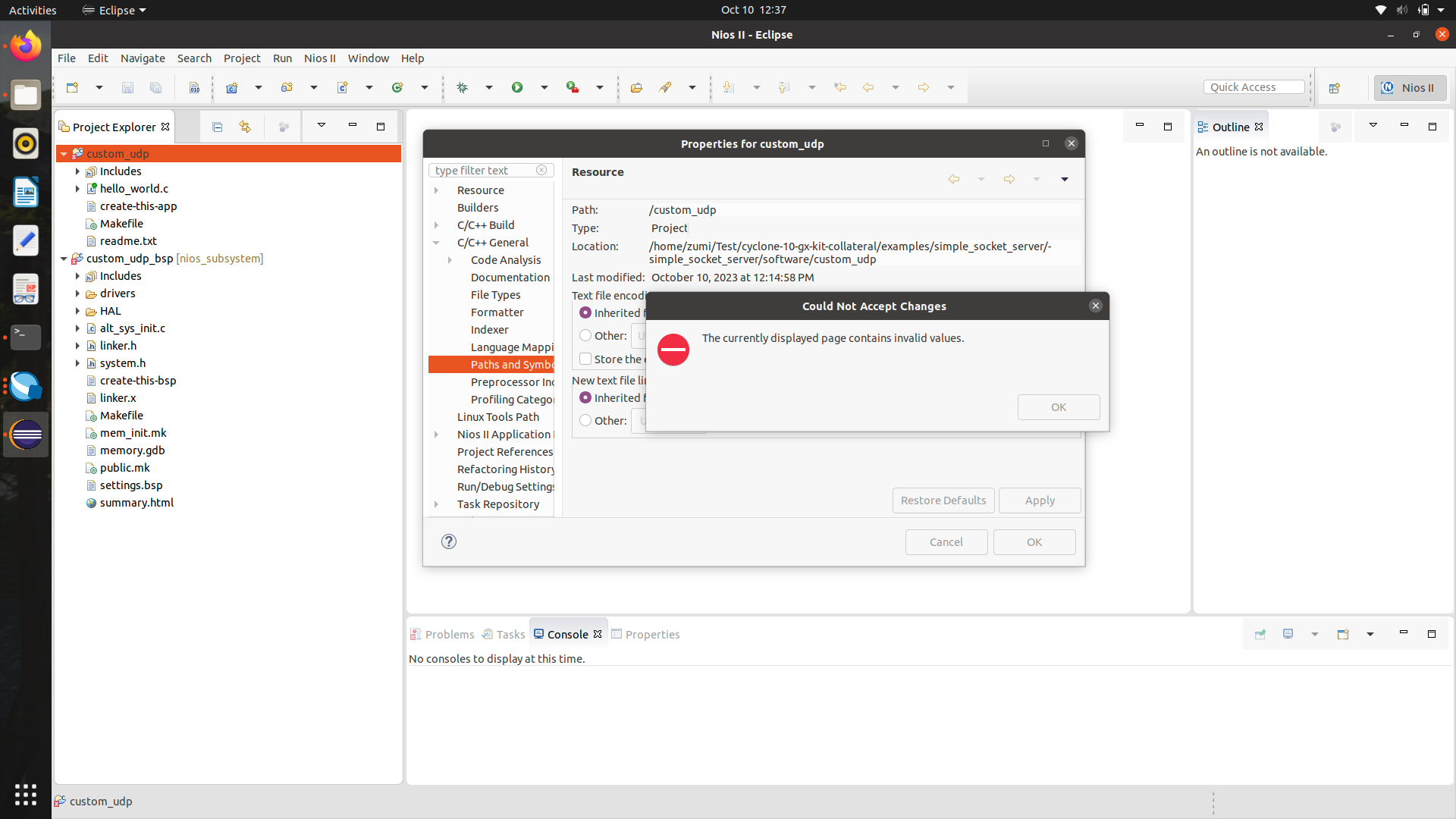
Task: Collapse All in Project Explorer
Action: pos(218,127)
